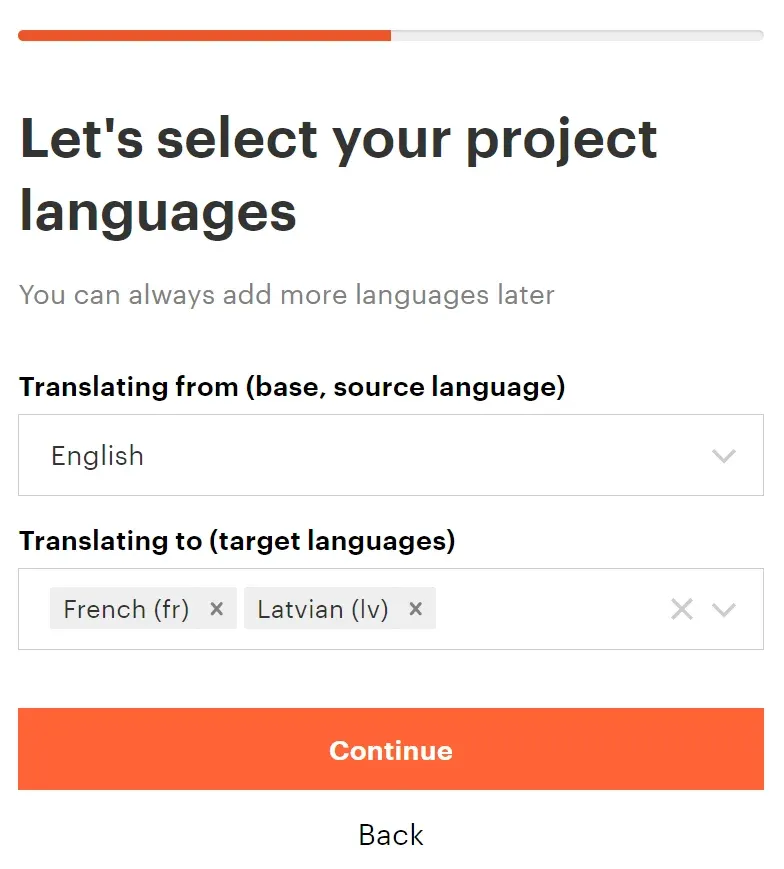The width and height of the screenshot is (784, 869).
Task: Select the French (fr) tag label
Action: [126, 609]
